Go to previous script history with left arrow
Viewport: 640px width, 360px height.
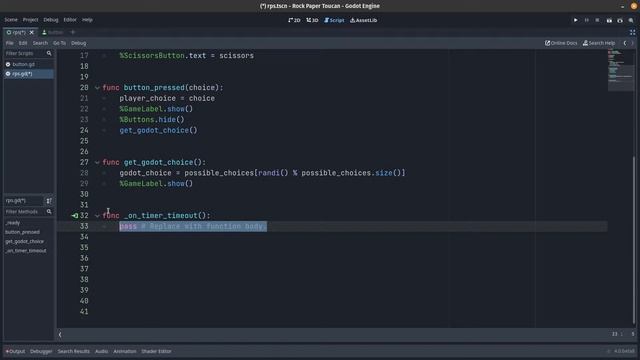624,43
